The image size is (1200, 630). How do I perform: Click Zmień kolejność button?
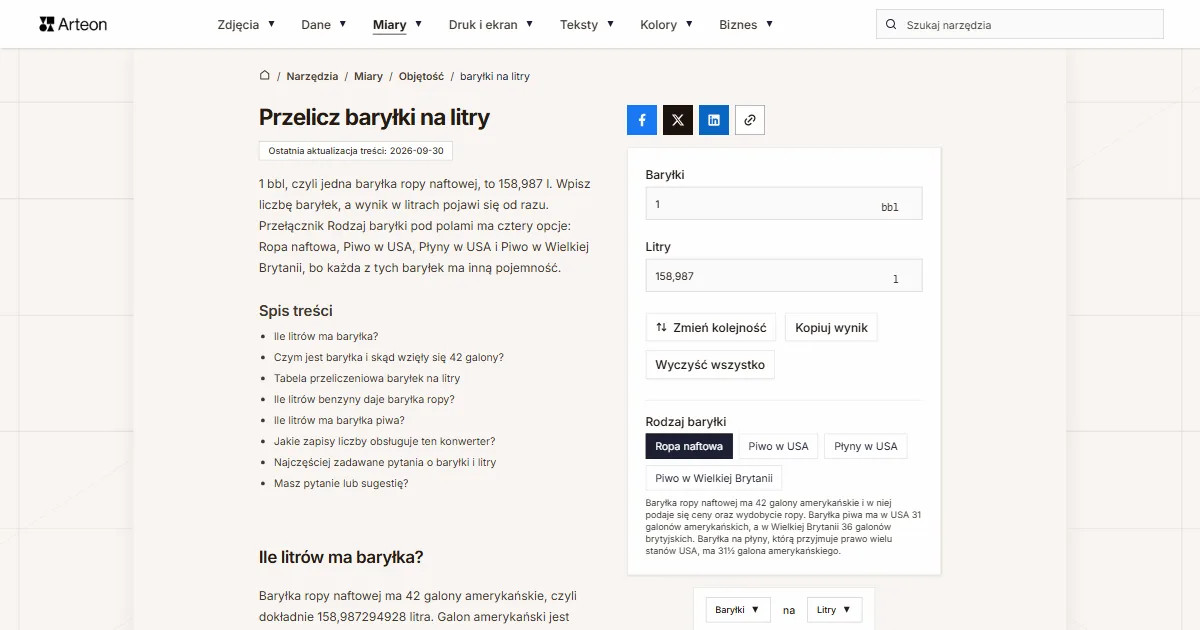[x=711, y=328]
